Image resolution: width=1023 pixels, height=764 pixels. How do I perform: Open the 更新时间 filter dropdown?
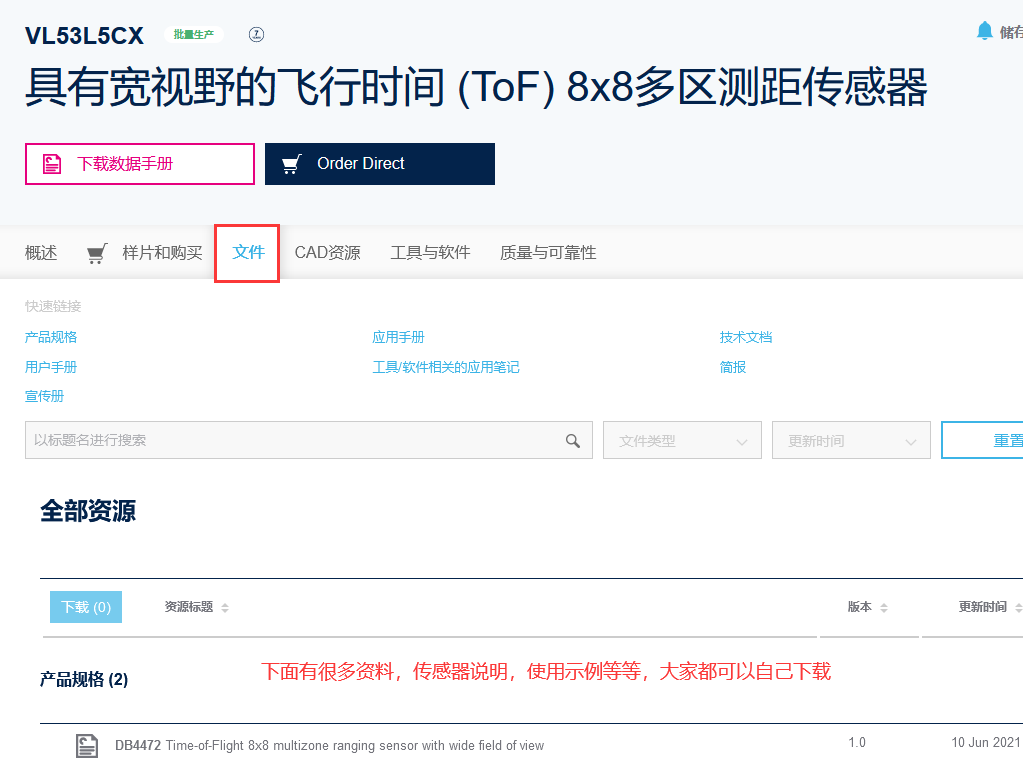click(851, 440)
